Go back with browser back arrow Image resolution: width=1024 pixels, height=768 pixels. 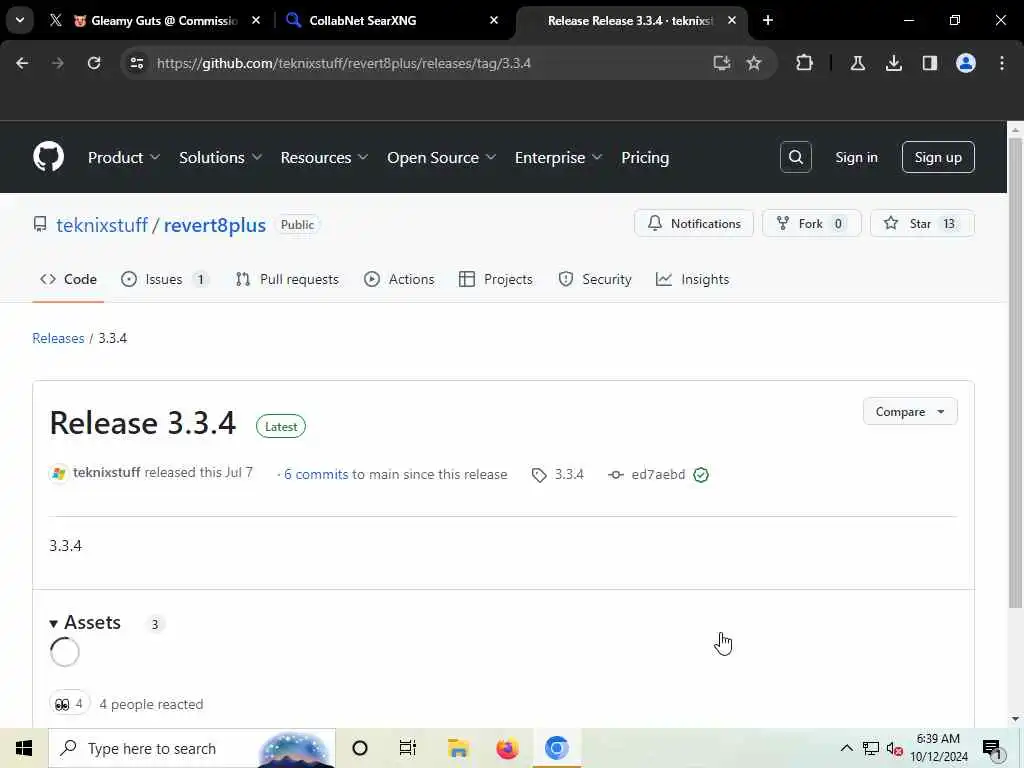(22, 63)
